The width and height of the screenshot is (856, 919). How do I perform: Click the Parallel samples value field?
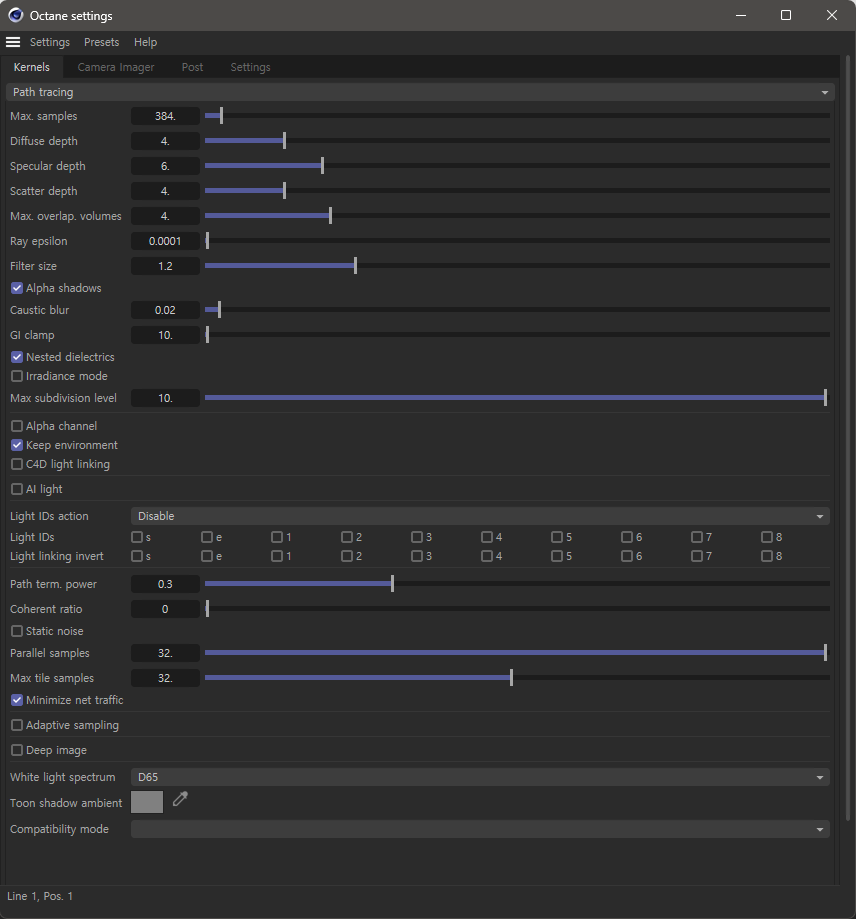[x=165, y=653]
